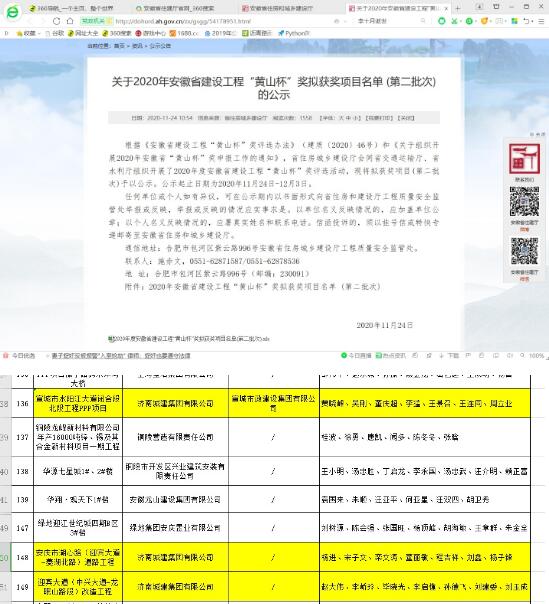This screenshot has width=549, height=604.
Task: Close the 关于2020年安徽省建设工程 tab
Action: click(446, 8)
